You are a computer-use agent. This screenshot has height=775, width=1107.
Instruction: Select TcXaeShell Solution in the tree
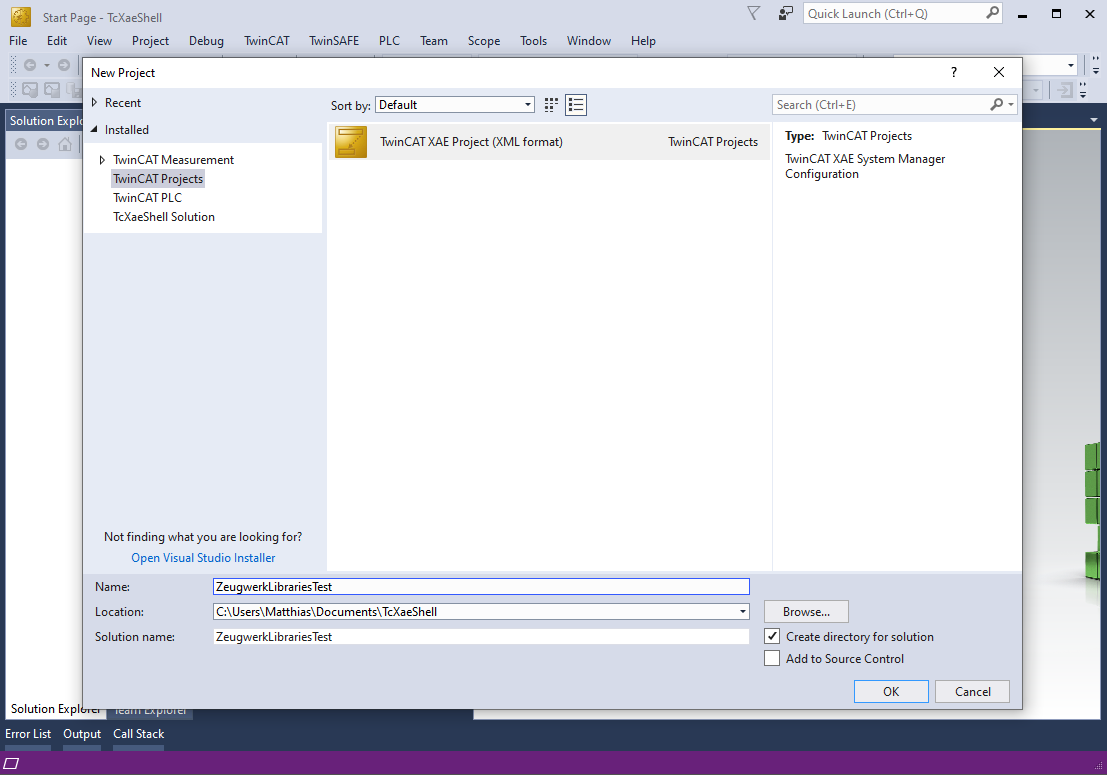[164, 217]
